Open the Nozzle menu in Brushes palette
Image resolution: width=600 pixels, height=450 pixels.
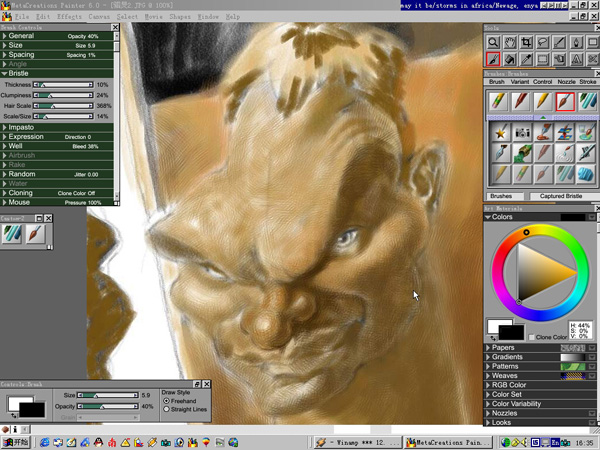567,82
